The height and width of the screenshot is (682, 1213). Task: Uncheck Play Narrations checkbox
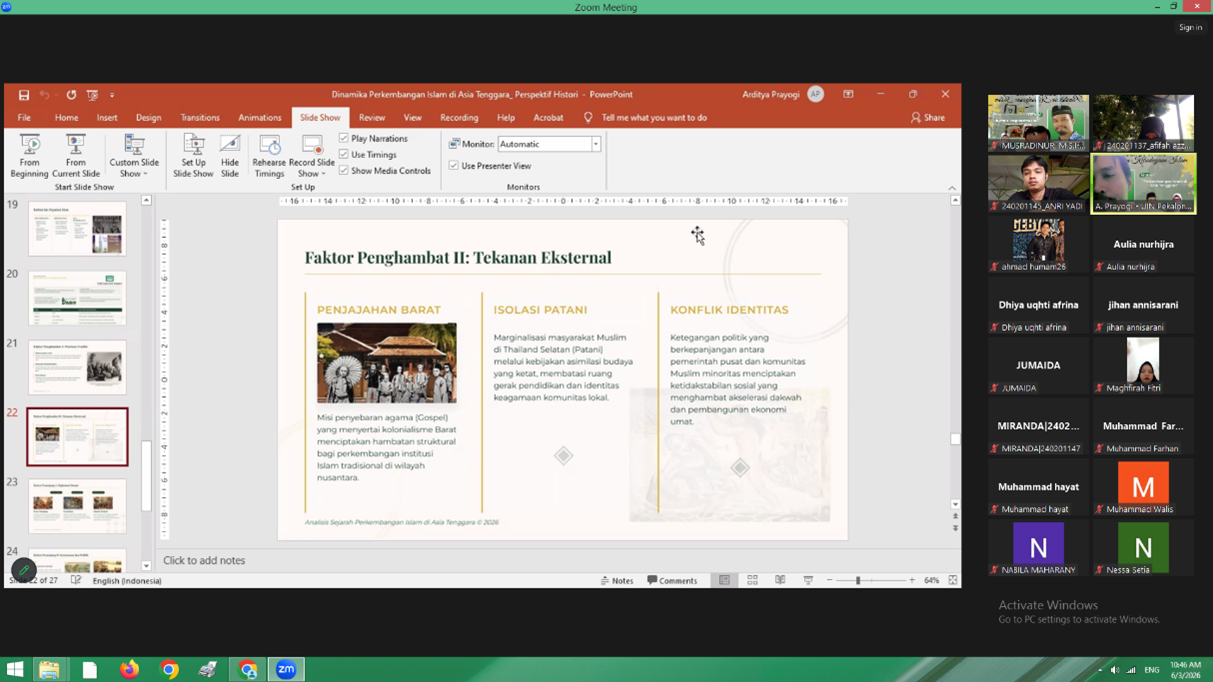pos(344,139)
